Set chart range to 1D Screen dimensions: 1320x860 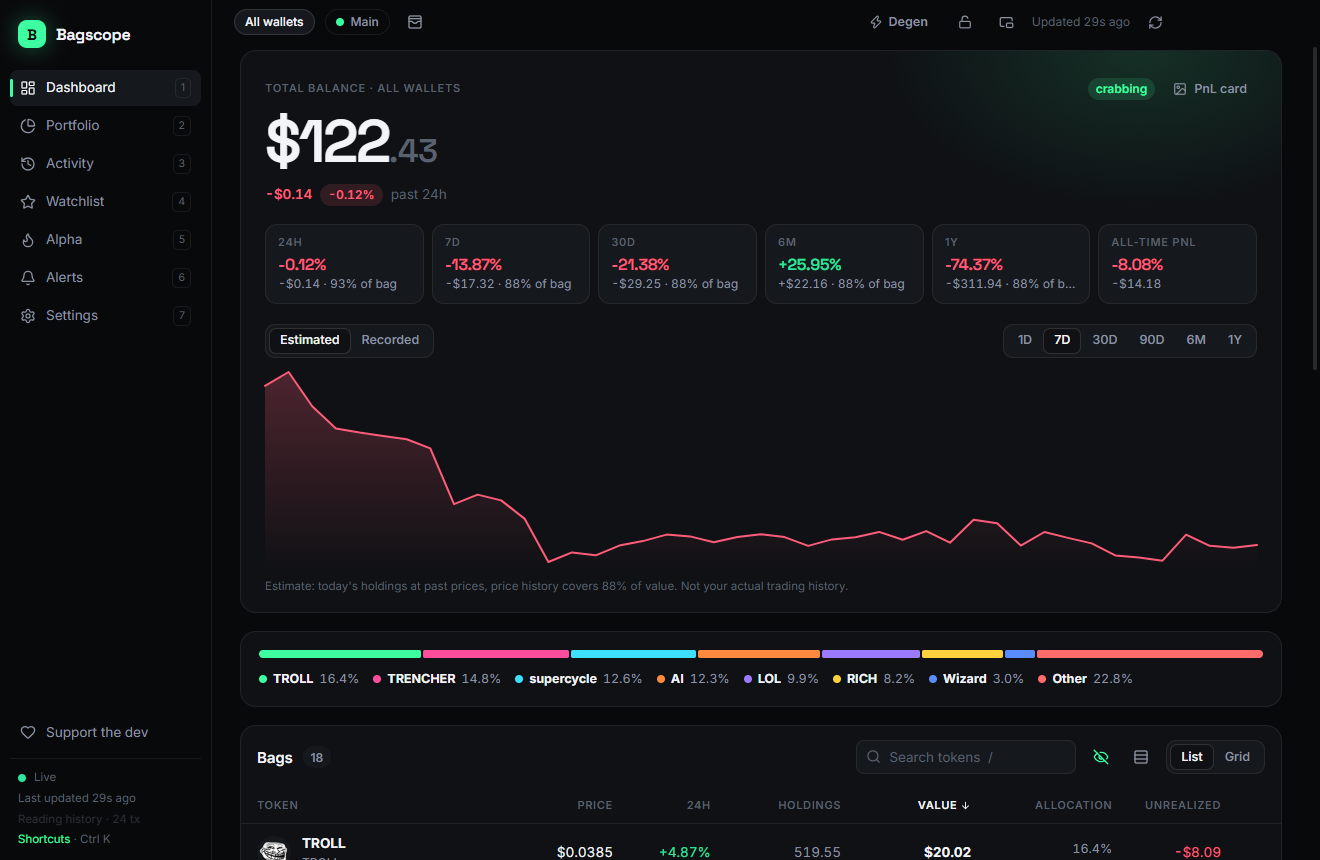1025,340
